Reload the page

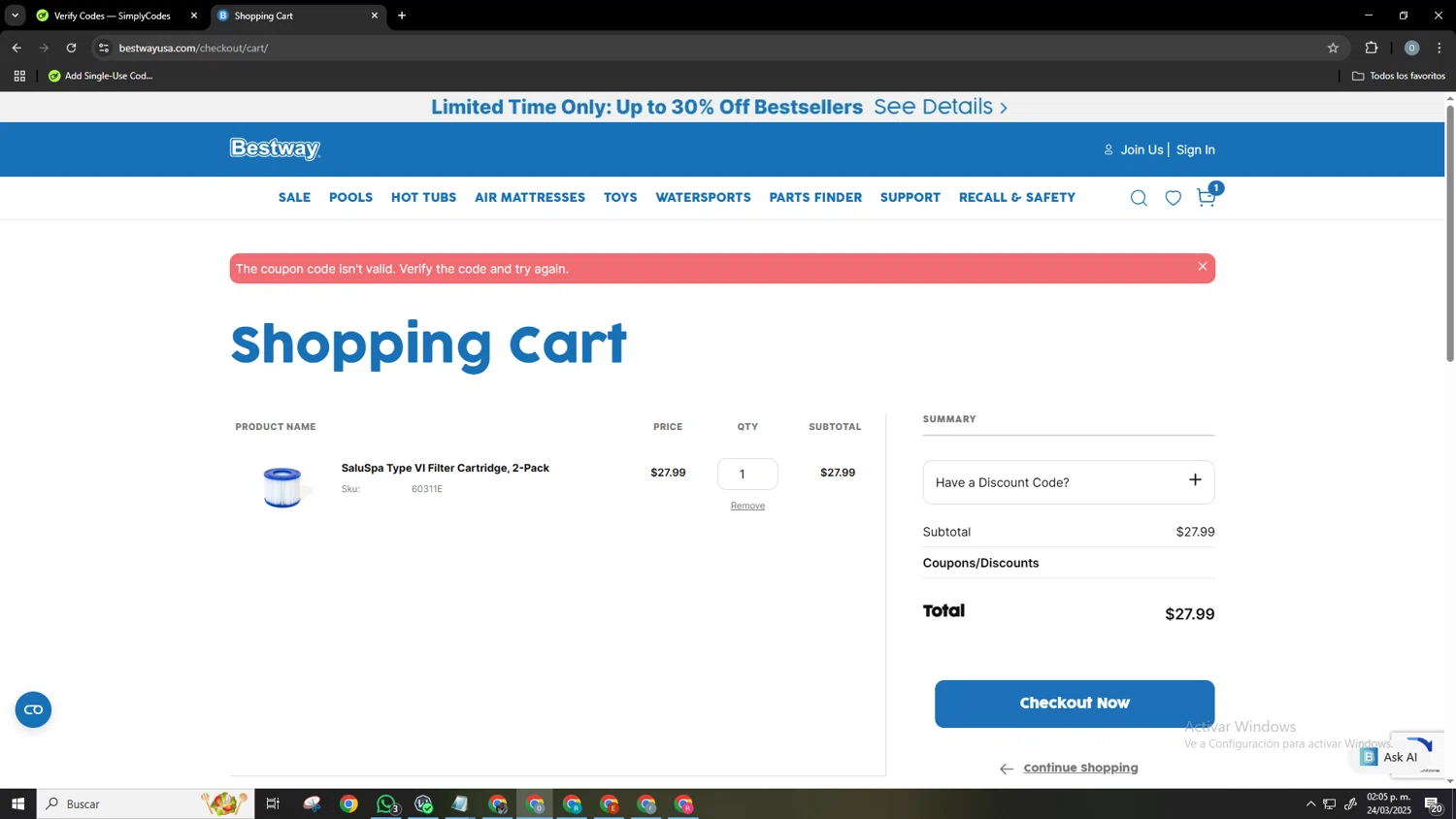pos(71,48)
